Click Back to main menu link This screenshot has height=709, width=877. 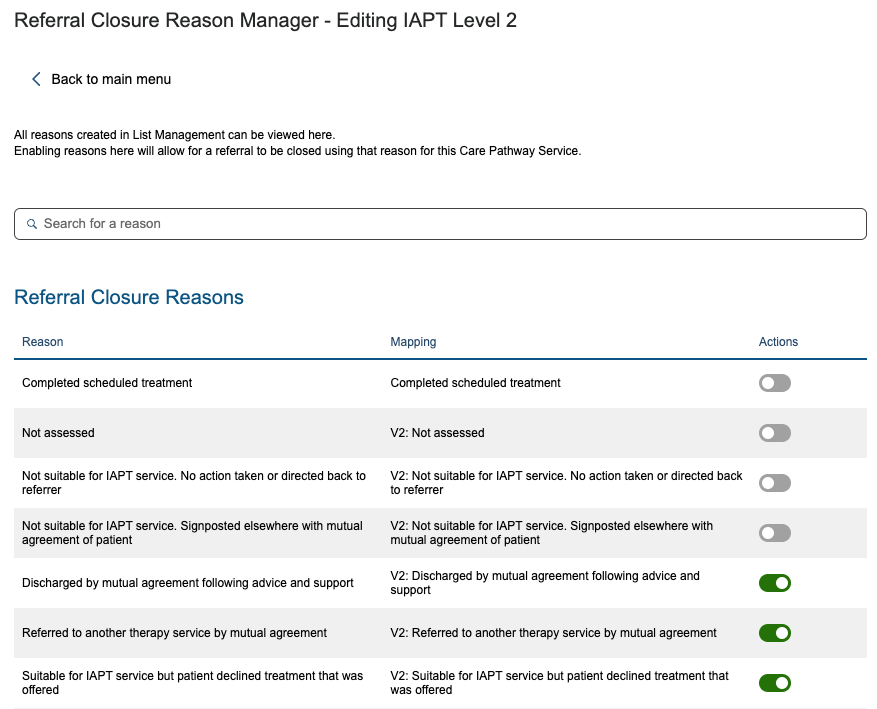pos(110,79)
